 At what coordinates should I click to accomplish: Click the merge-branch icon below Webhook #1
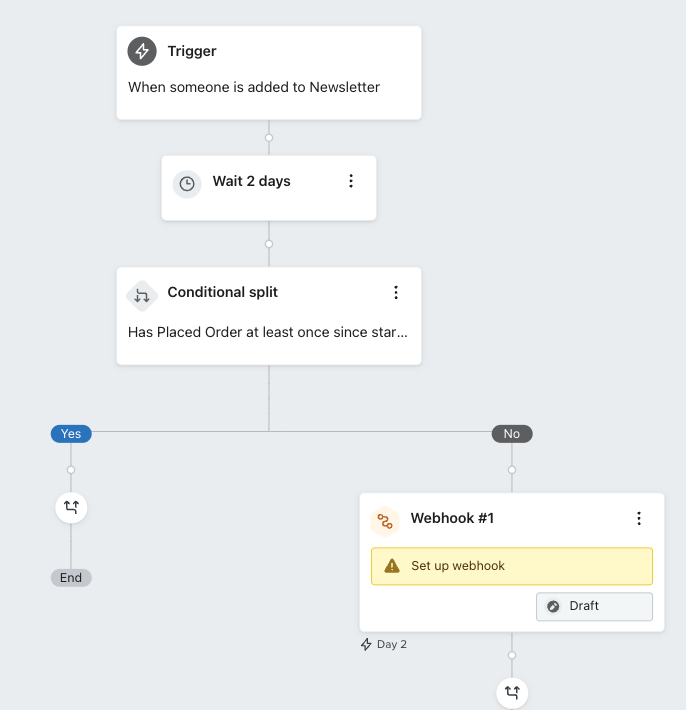(x=512, y=693)
